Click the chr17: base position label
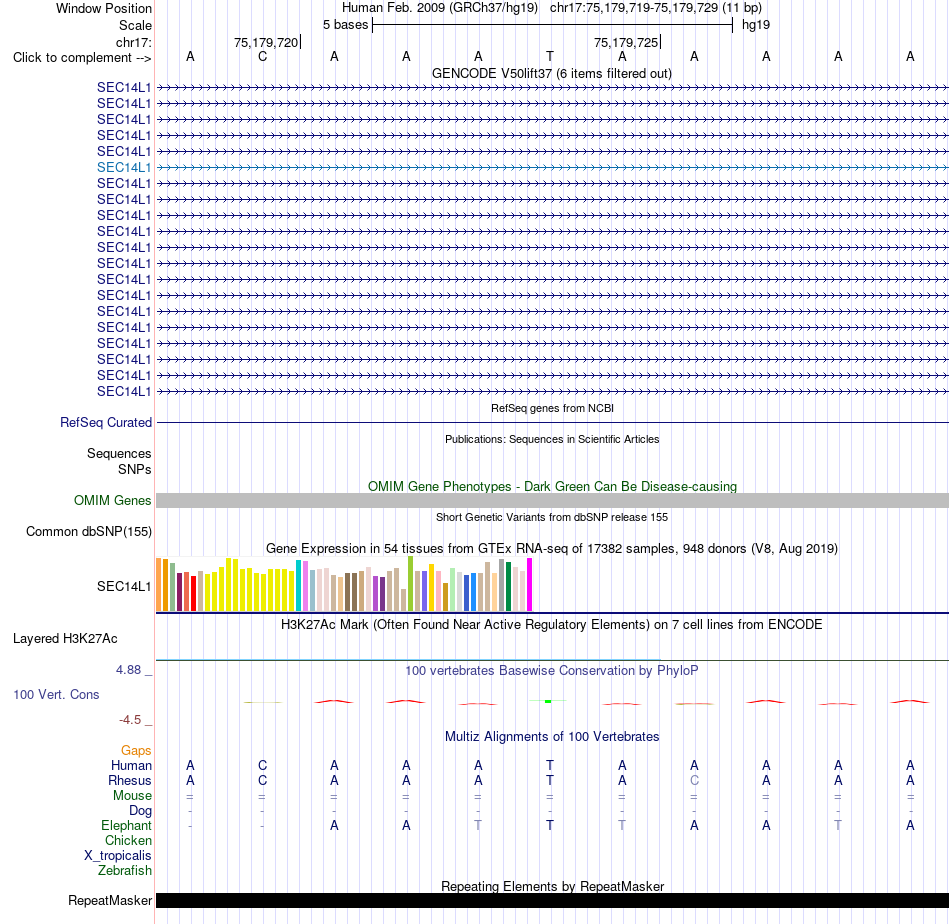 [x=133, y=42]
